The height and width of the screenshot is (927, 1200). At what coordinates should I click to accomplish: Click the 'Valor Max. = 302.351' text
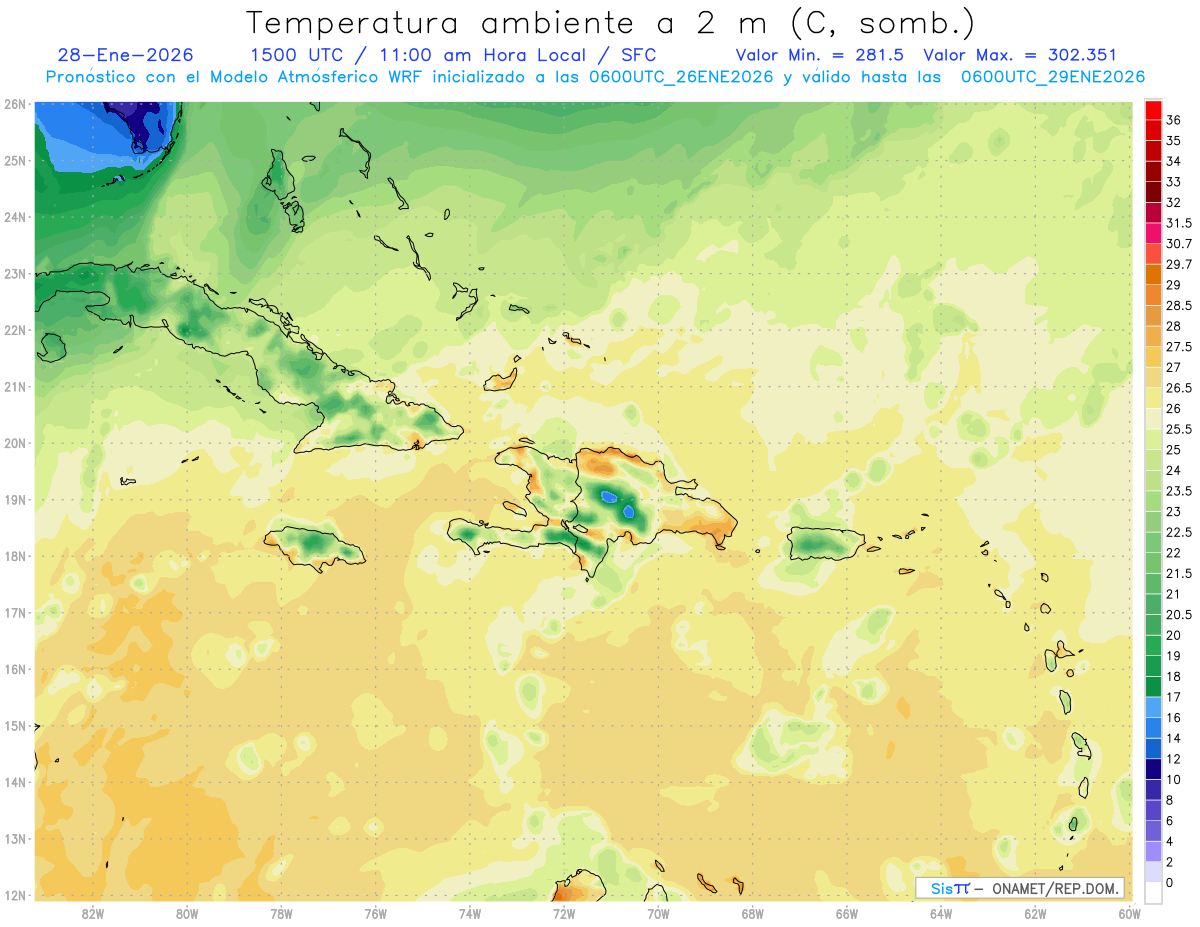click(1020, 55)
